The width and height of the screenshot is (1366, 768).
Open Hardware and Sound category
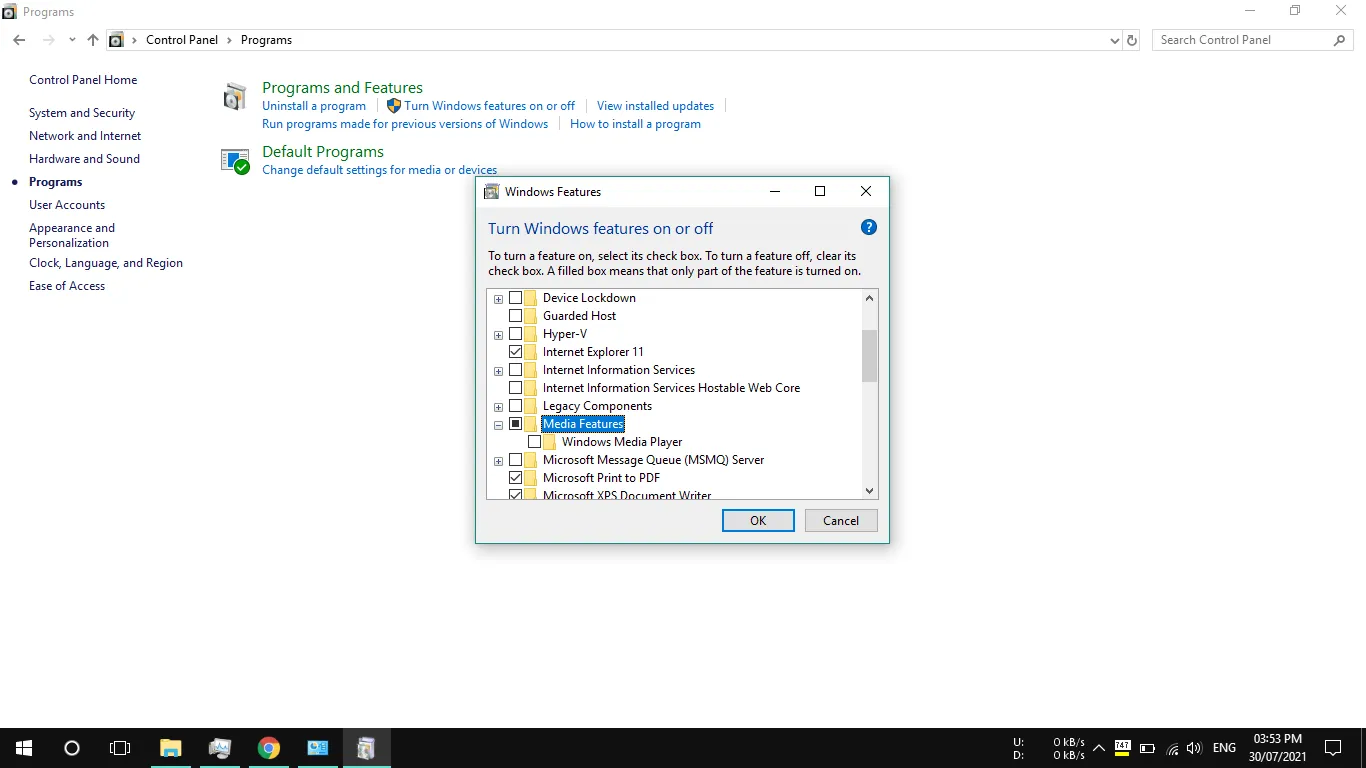click(x=84, y=159)
